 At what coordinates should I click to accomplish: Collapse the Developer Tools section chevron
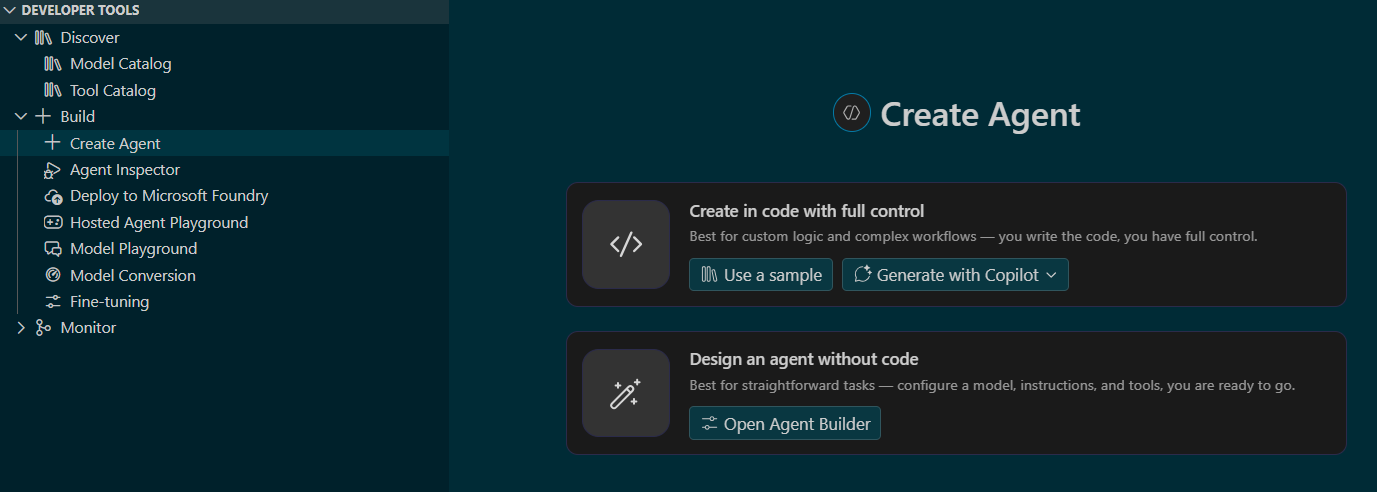(11, 10)
